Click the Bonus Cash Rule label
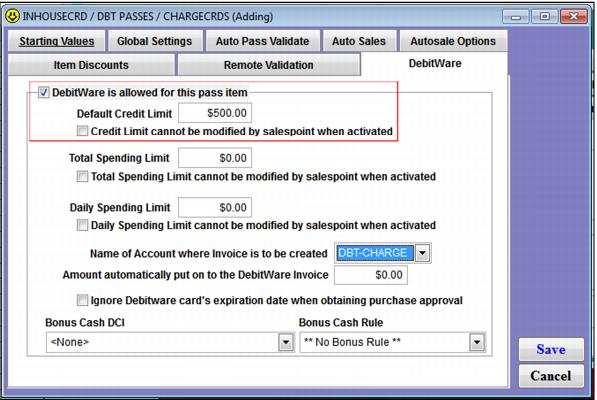597x400 pixels. tap(341, 322)
